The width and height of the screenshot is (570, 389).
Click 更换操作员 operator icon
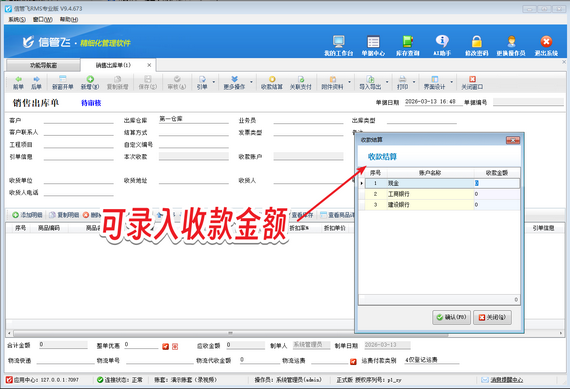[x=511, y=45]
